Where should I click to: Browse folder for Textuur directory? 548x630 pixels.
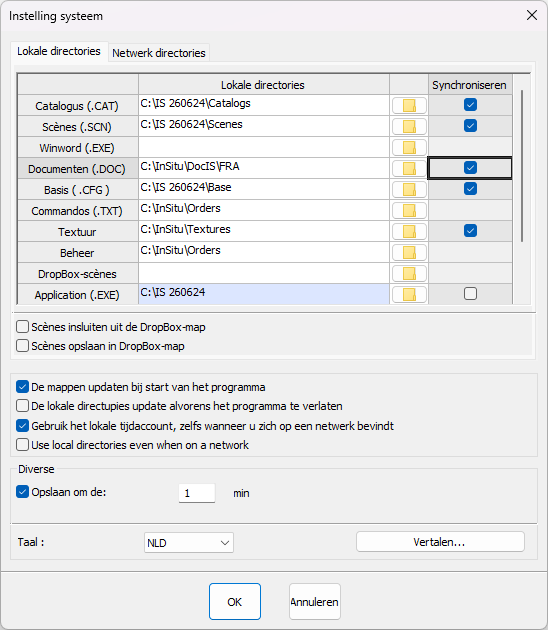pyautogui.click(x=409, y=231)
